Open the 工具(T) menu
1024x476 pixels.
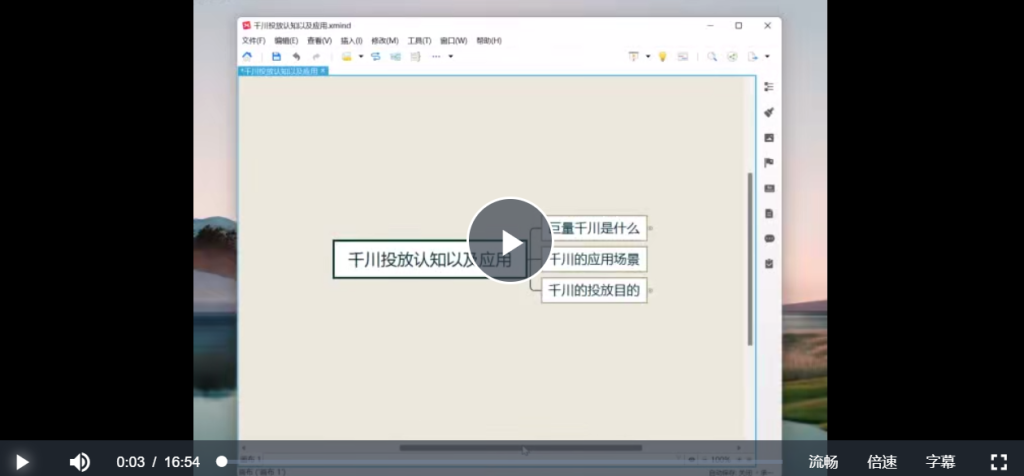(419, 40)
